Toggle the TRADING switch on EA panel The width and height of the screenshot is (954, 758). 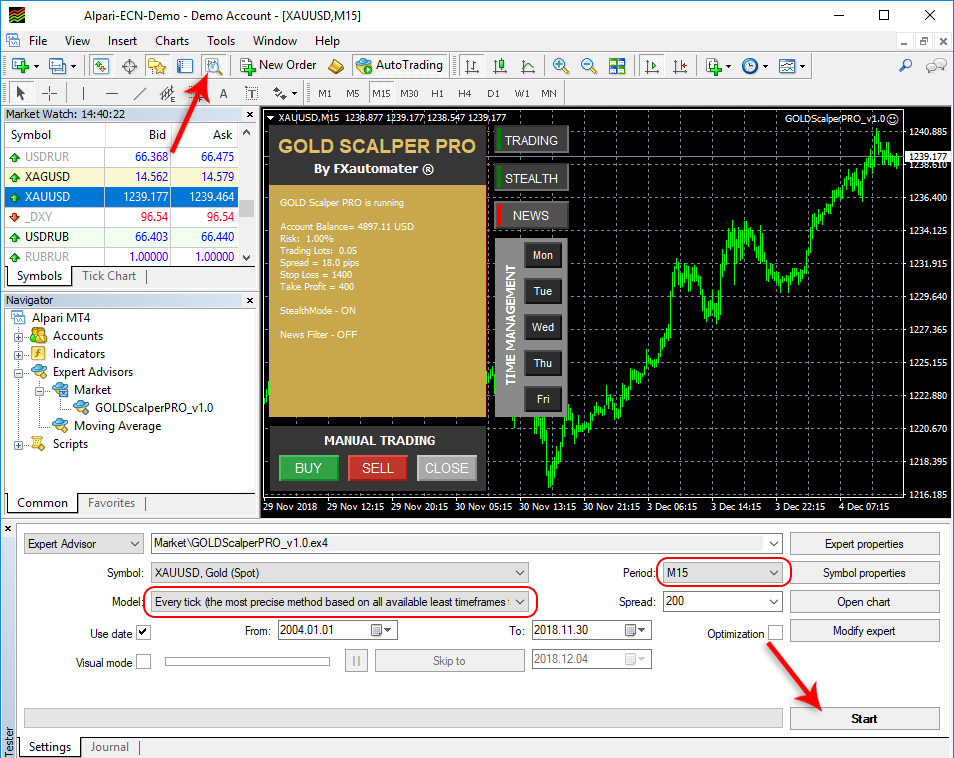(x=531, y=141)
